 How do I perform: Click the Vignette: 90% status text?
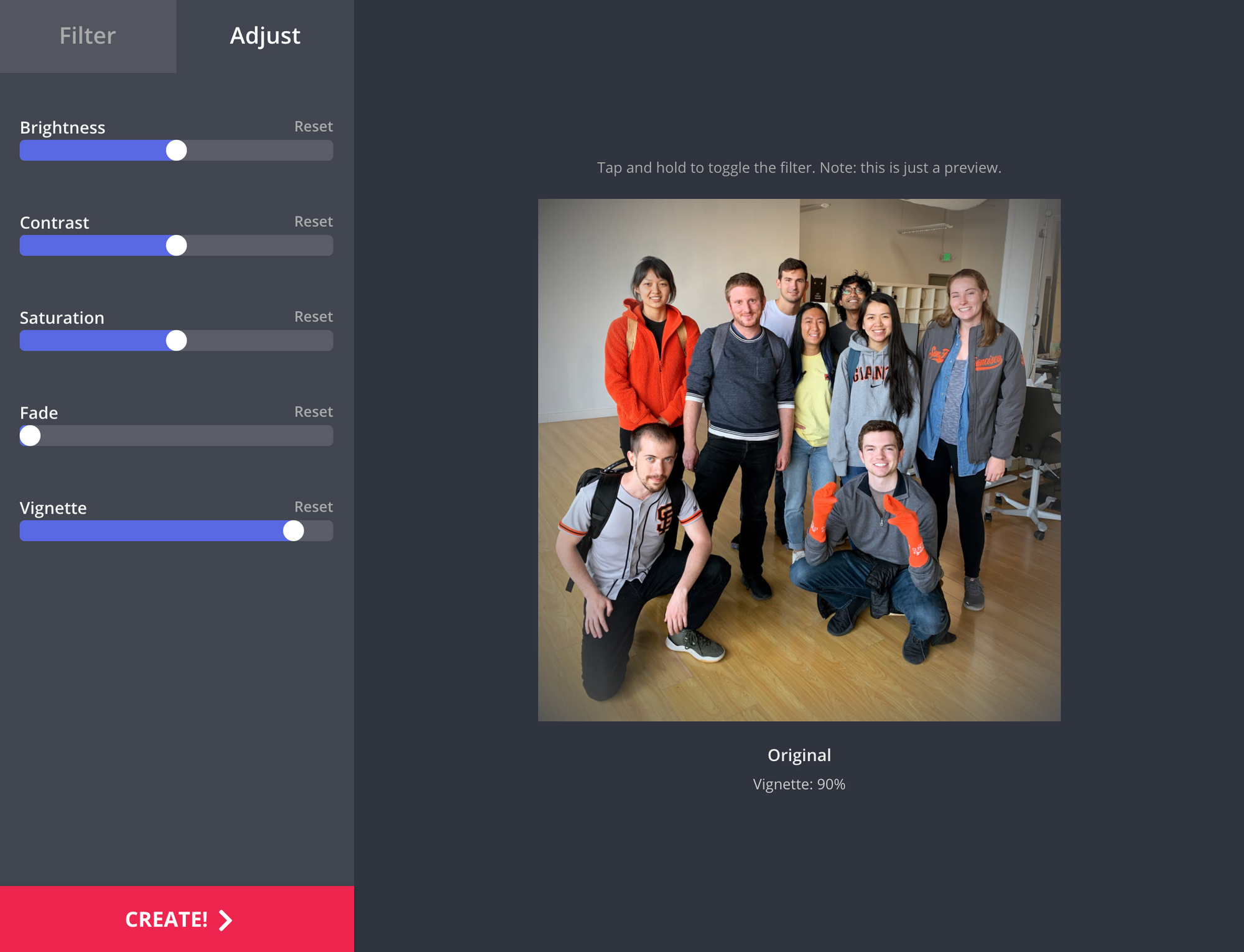point(799,784)
